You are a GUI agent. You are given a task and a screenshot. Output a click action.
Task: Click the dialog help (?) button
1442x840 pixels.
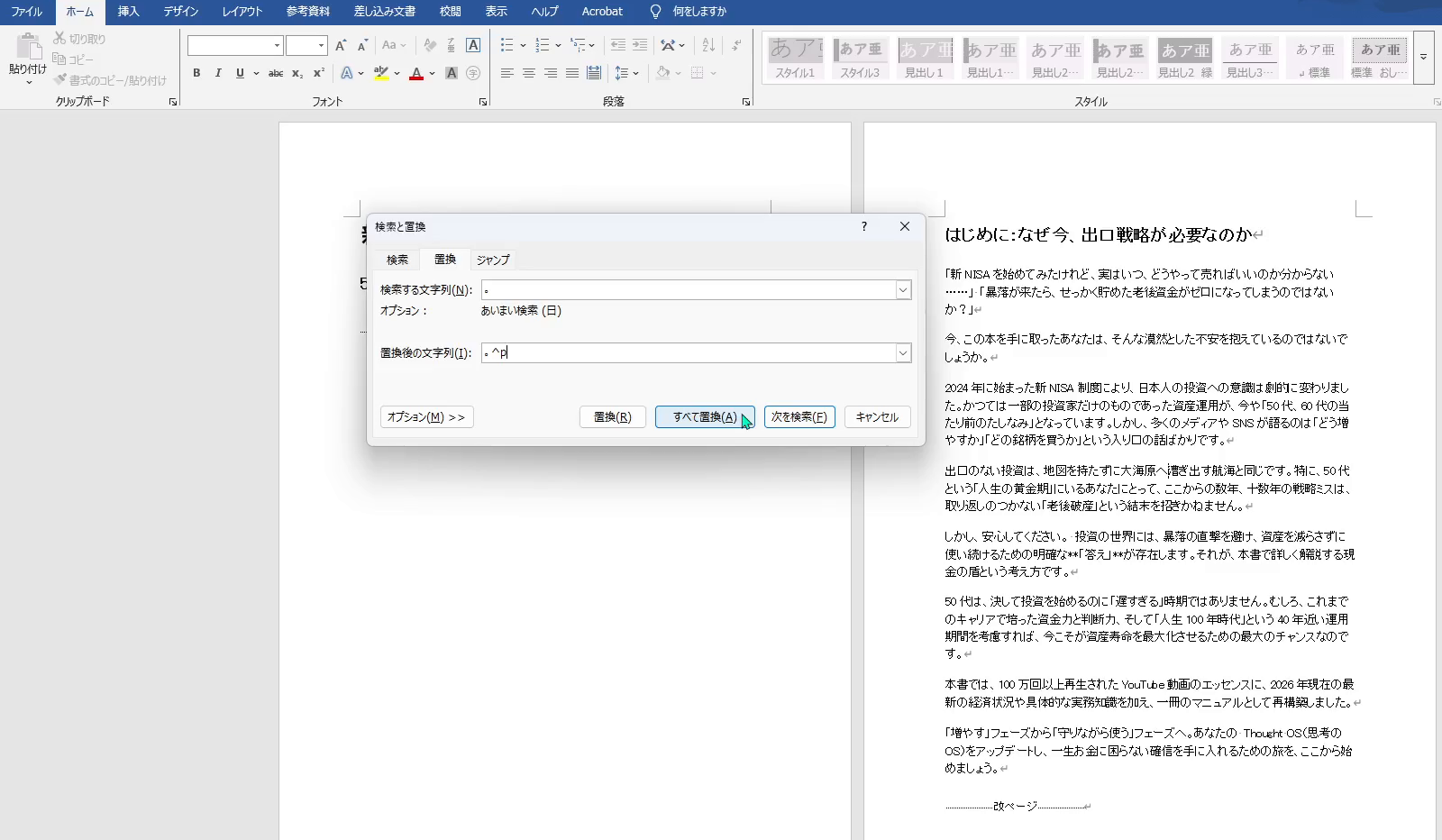tap(863, 226)
